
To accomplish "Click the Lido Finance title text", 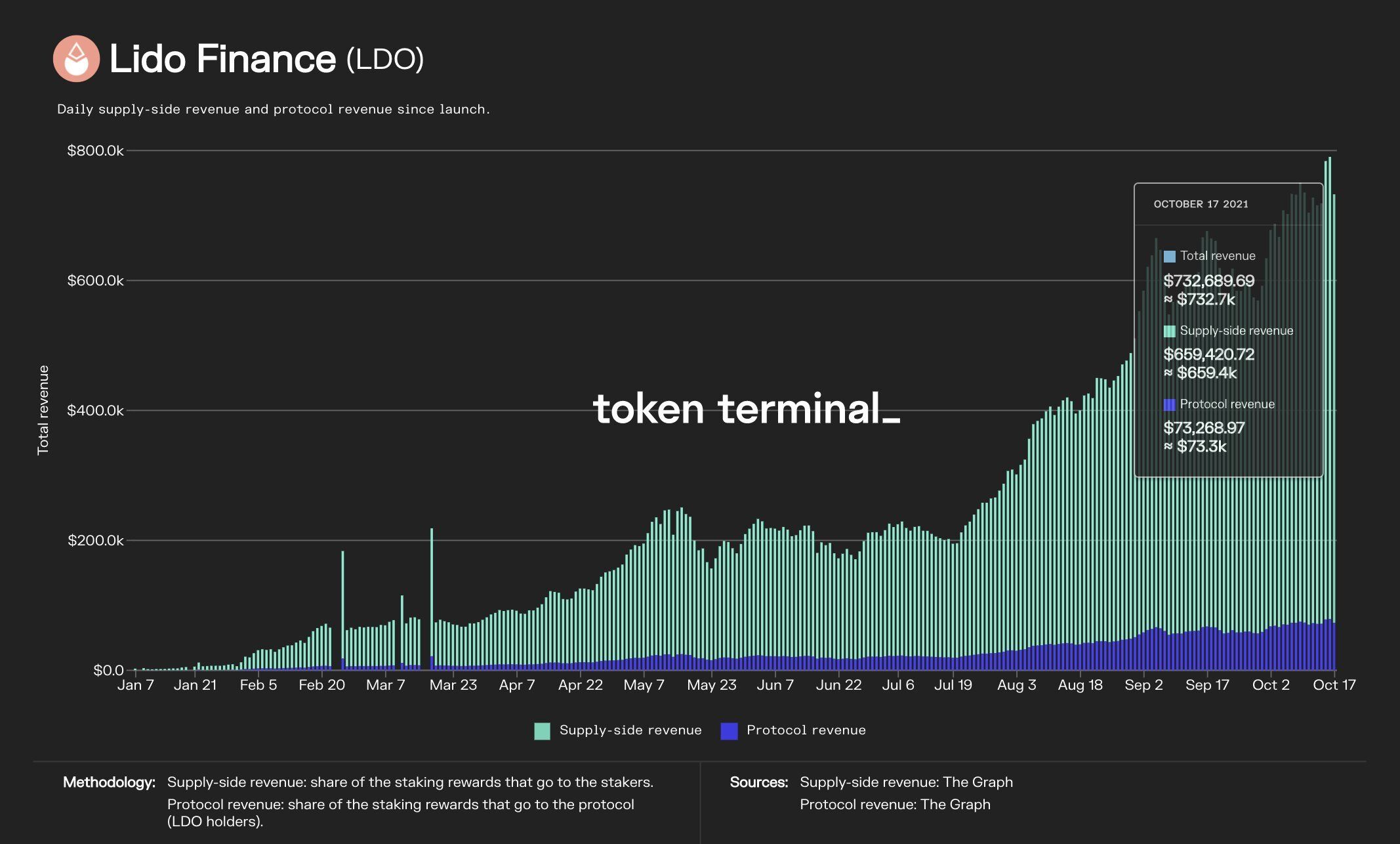I will [x=222, y=59].
